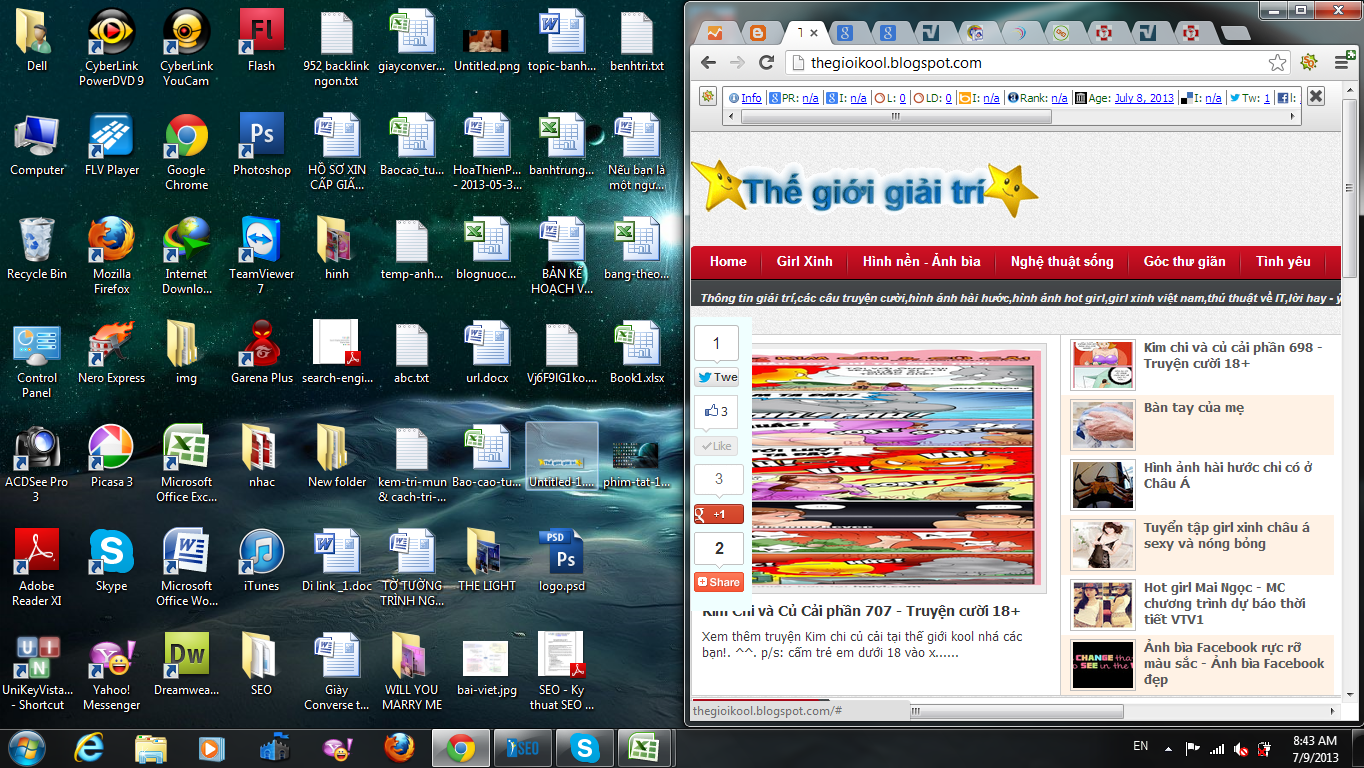The image size is (1364, 768).
Task: Open Skype from the taskbar
Action: coord(583,747)
